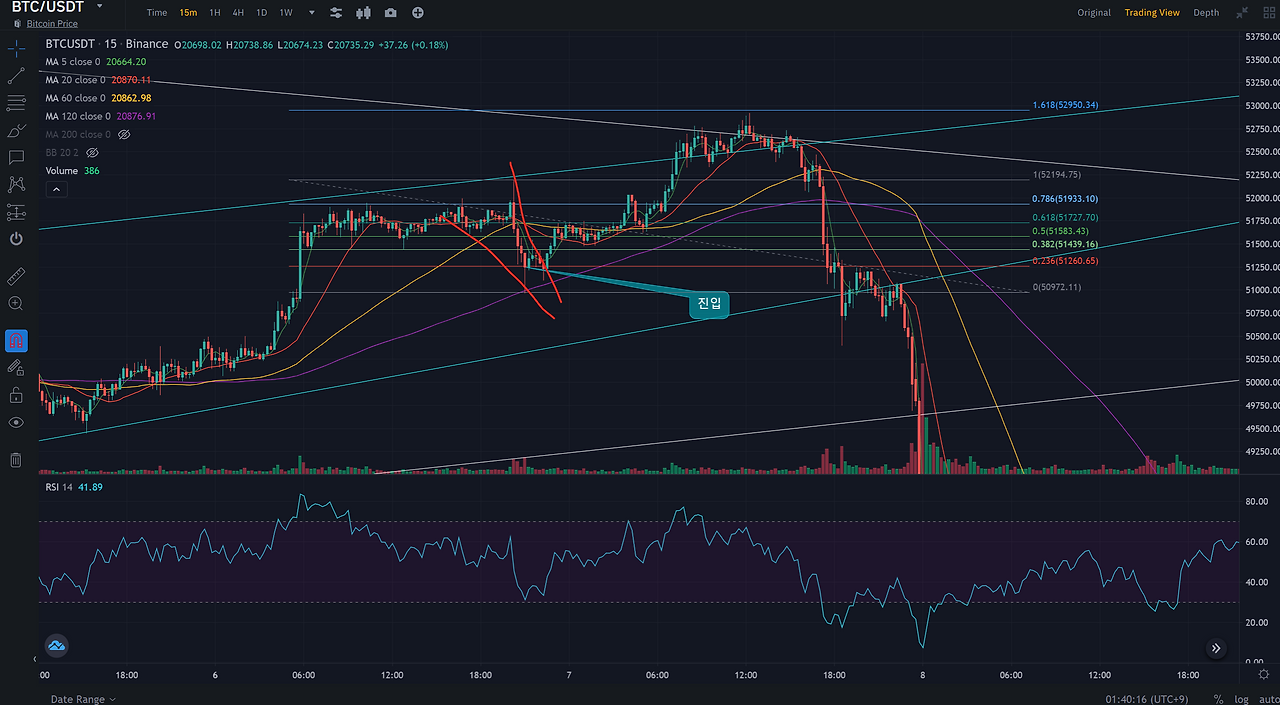Select the 4H interval

click(238, 13)
